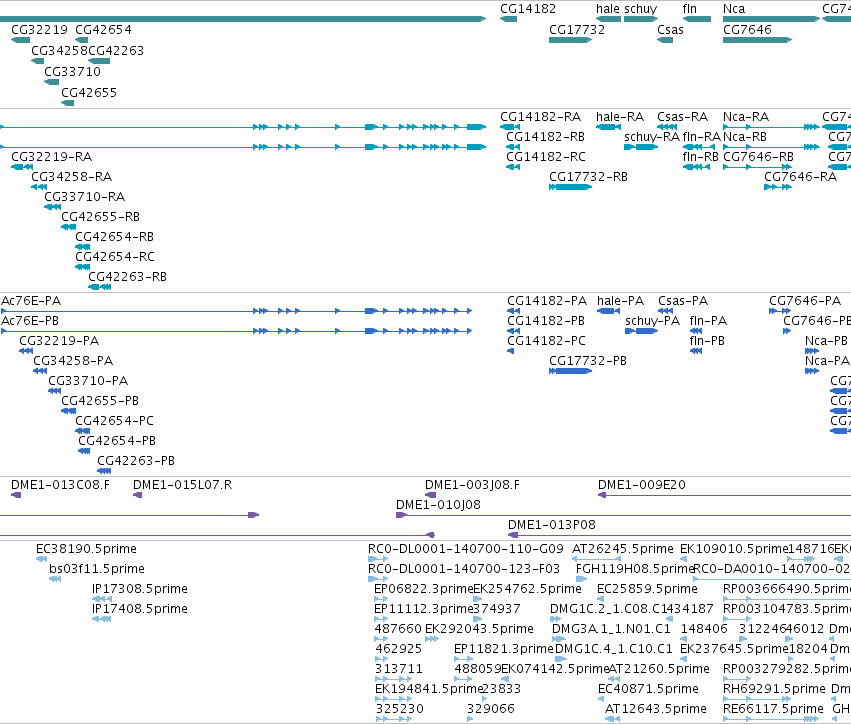The height and width of the screenshot is (724, 851).
Task: Select the CG14182-PA protein label
Action: point(547,301)
